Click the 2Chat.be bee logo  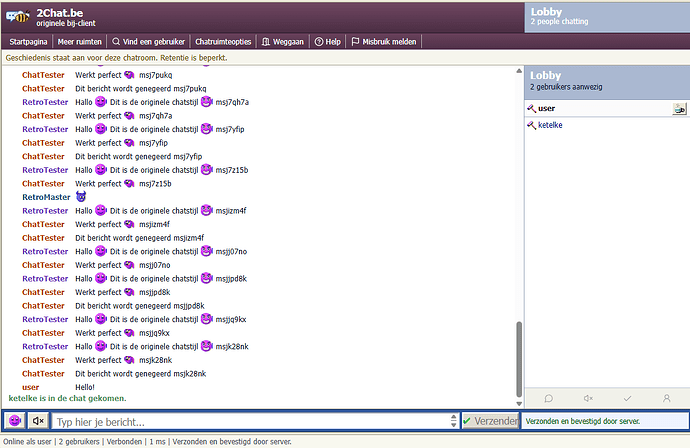coord(18,17)
